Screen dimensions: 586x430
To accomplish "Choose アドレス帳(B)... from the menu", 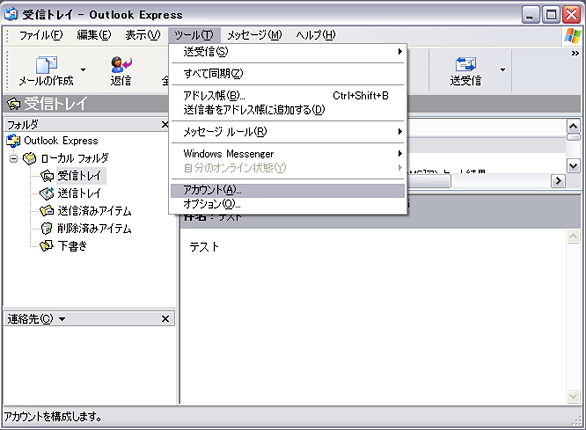I will 287,96.
